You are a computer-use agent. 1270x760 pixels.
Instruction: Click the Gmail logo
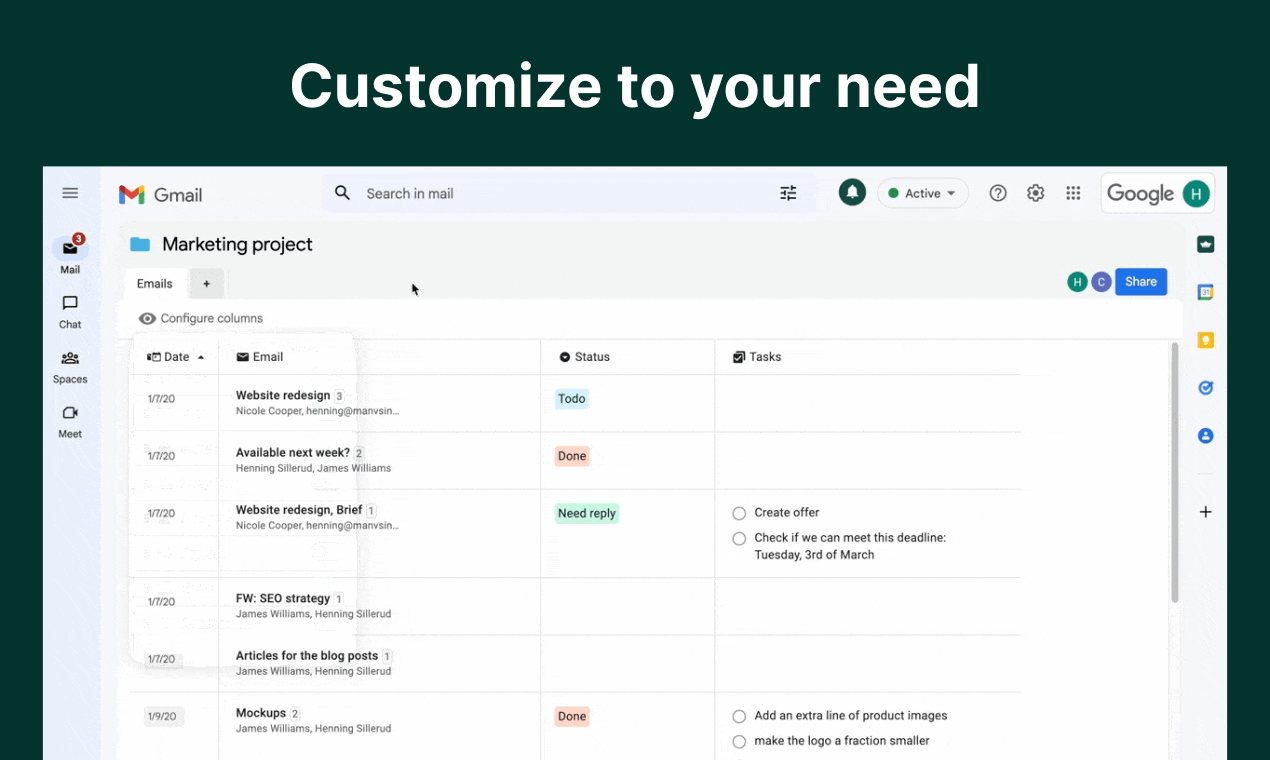coord(160,195)
